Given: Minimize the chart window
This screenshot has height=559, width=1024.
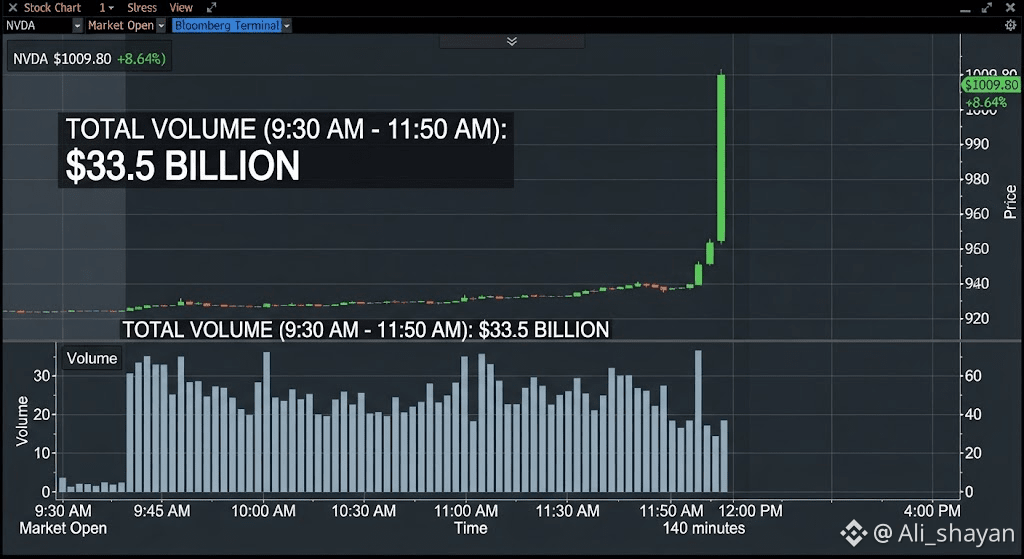Looking at the screenshot, I should [x=965, y=9].
